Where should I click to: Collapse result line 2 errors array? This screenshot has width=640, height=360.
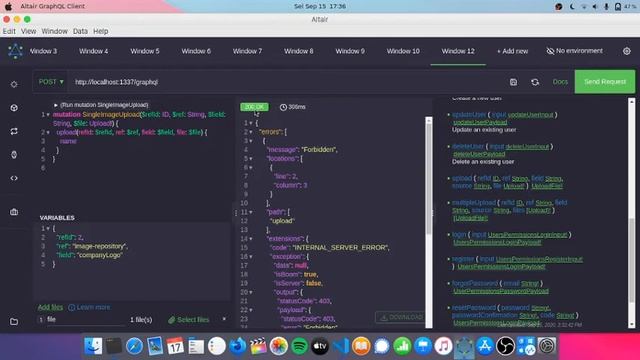coord(251,132)
